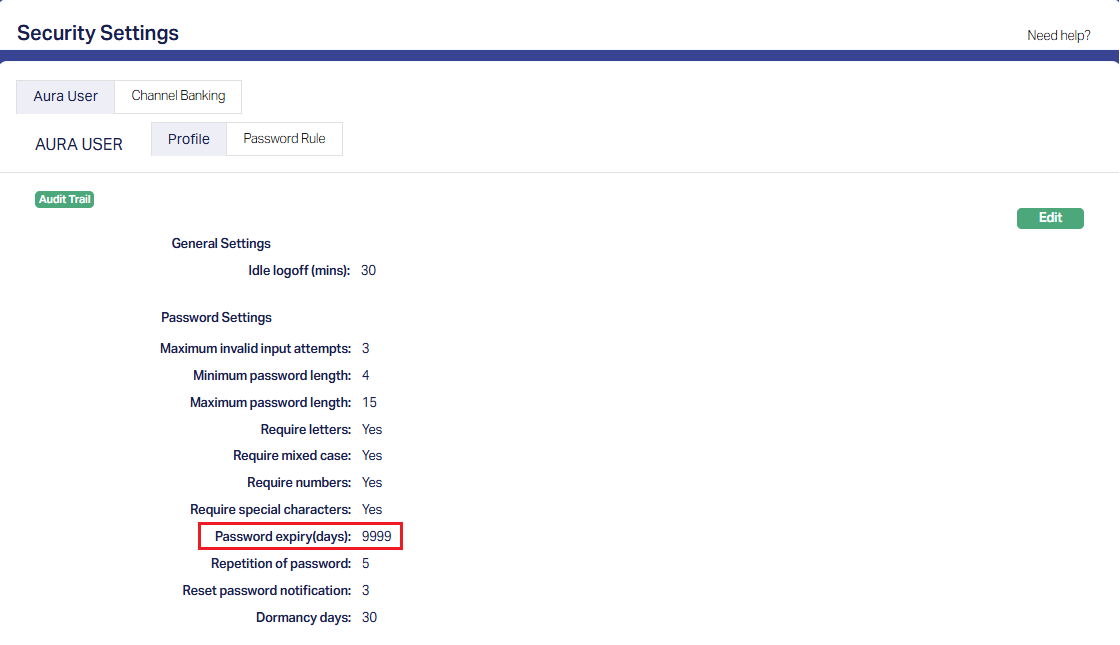Click the Password Settings section heading
The height and width of the screenshot is (645, 1120).
click(x=216, y=318)
